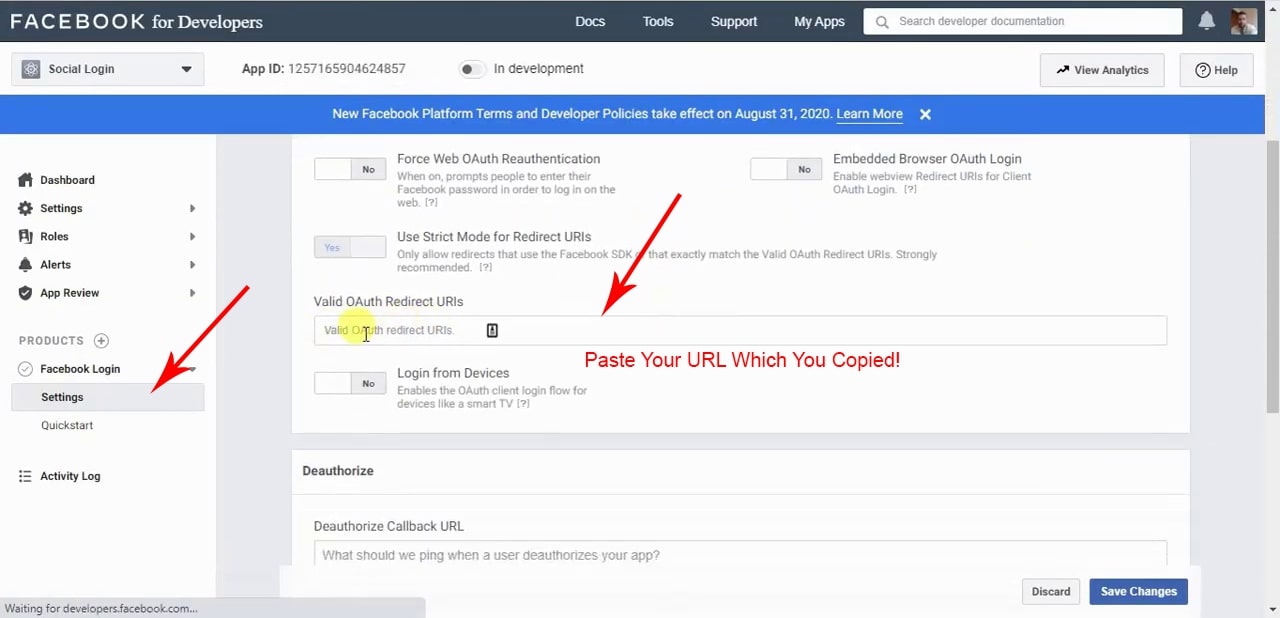The height and width of the screenshot is (618, 1280).
Task: Click the contact icon in redirect URI field
Action: click(492, 330)
